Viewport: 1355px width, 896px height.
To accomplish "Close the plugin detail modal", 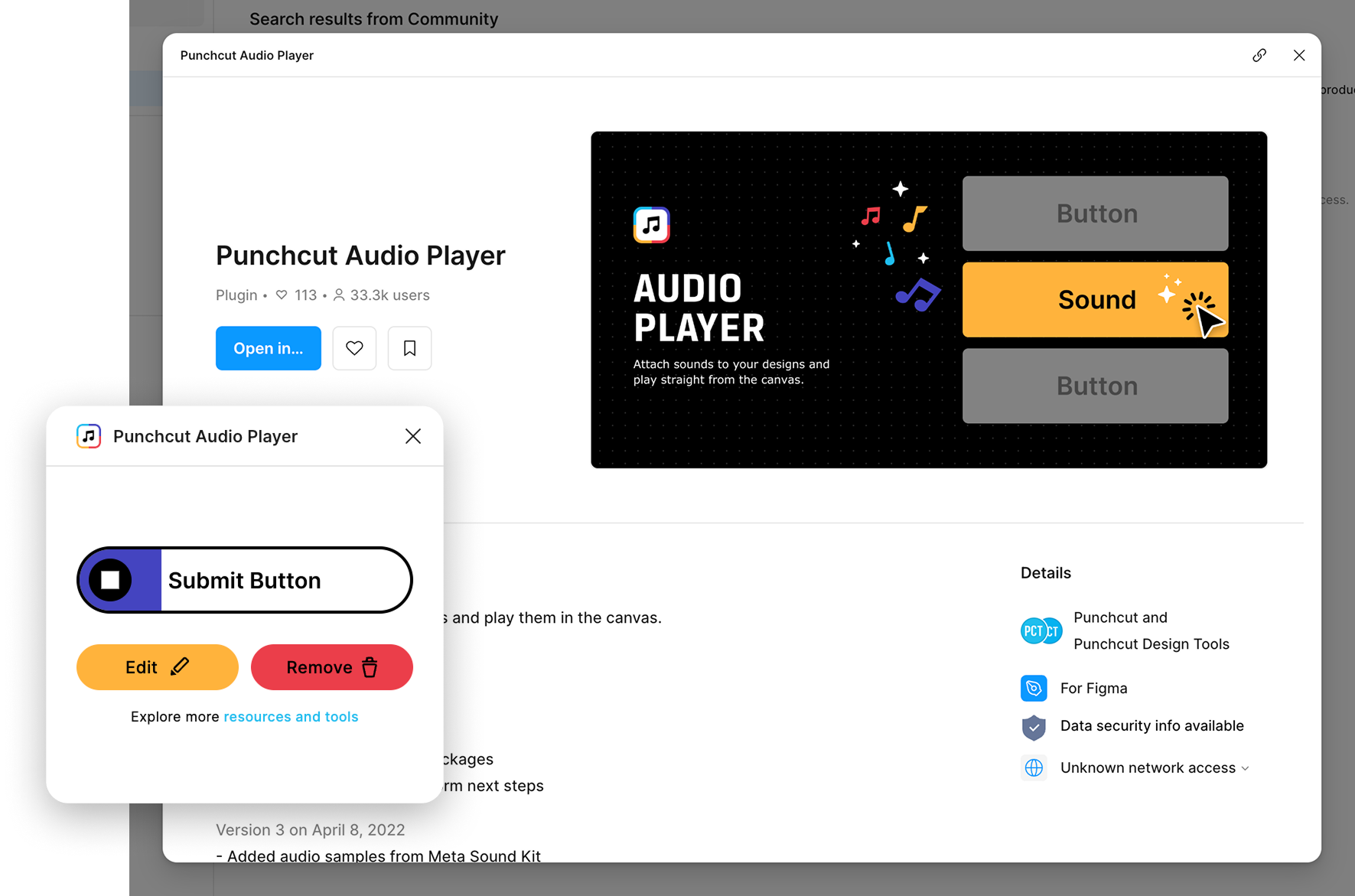I will pyautogui.click(x=1298, y=55).
